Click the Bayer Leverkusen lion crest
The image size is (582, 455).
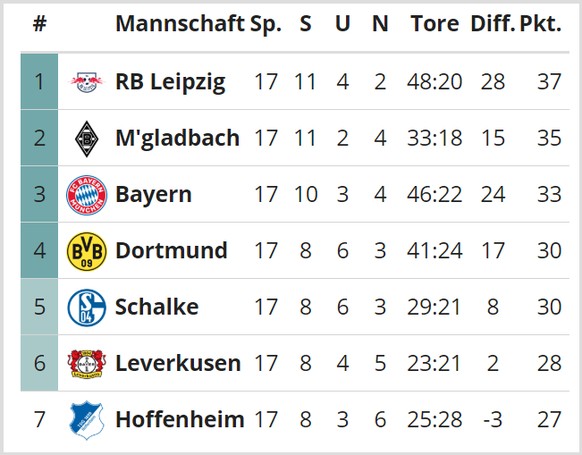86,364
